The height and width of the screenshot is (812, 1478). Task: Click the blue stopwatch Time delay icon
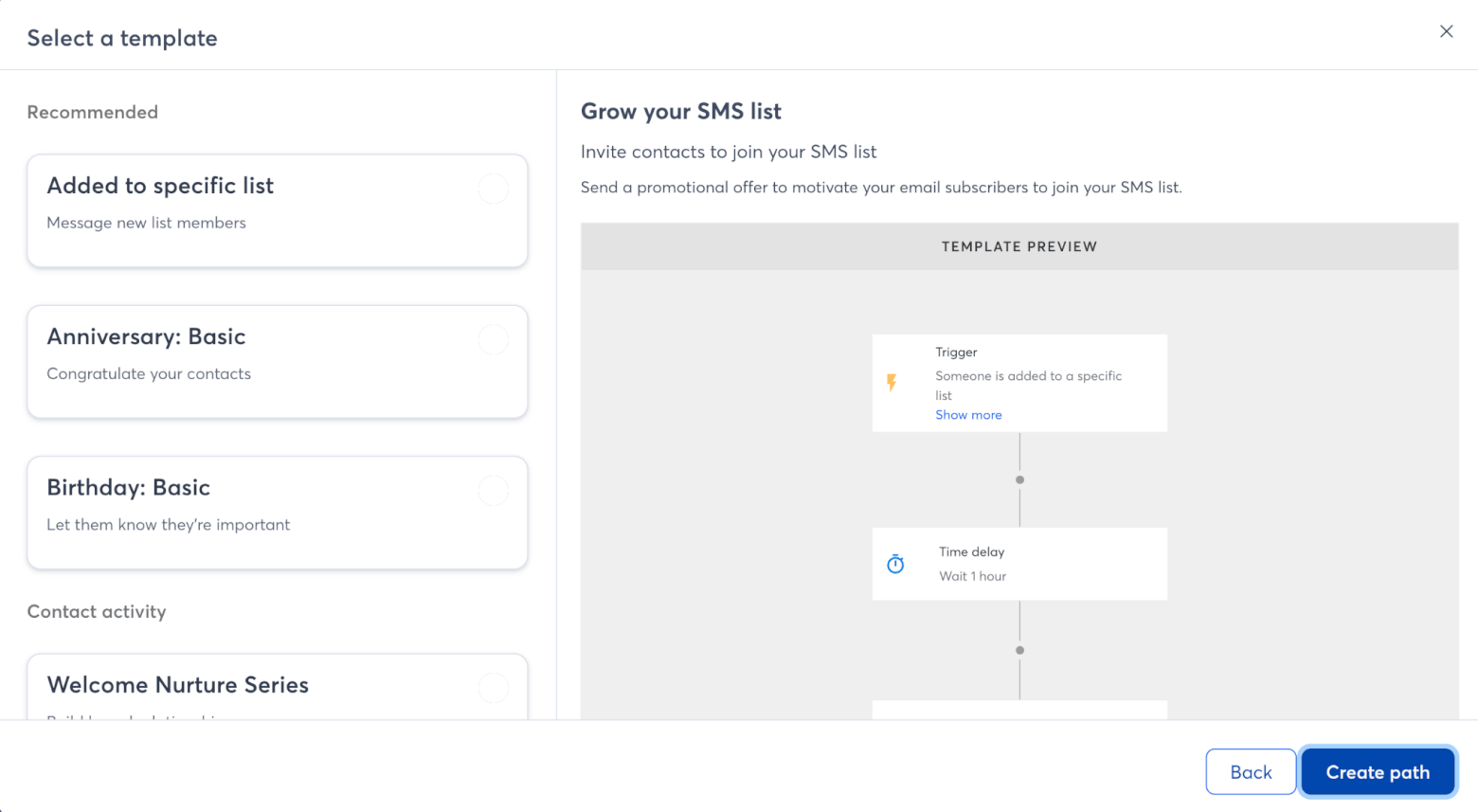pyautogui.click(x=895, y=564)
